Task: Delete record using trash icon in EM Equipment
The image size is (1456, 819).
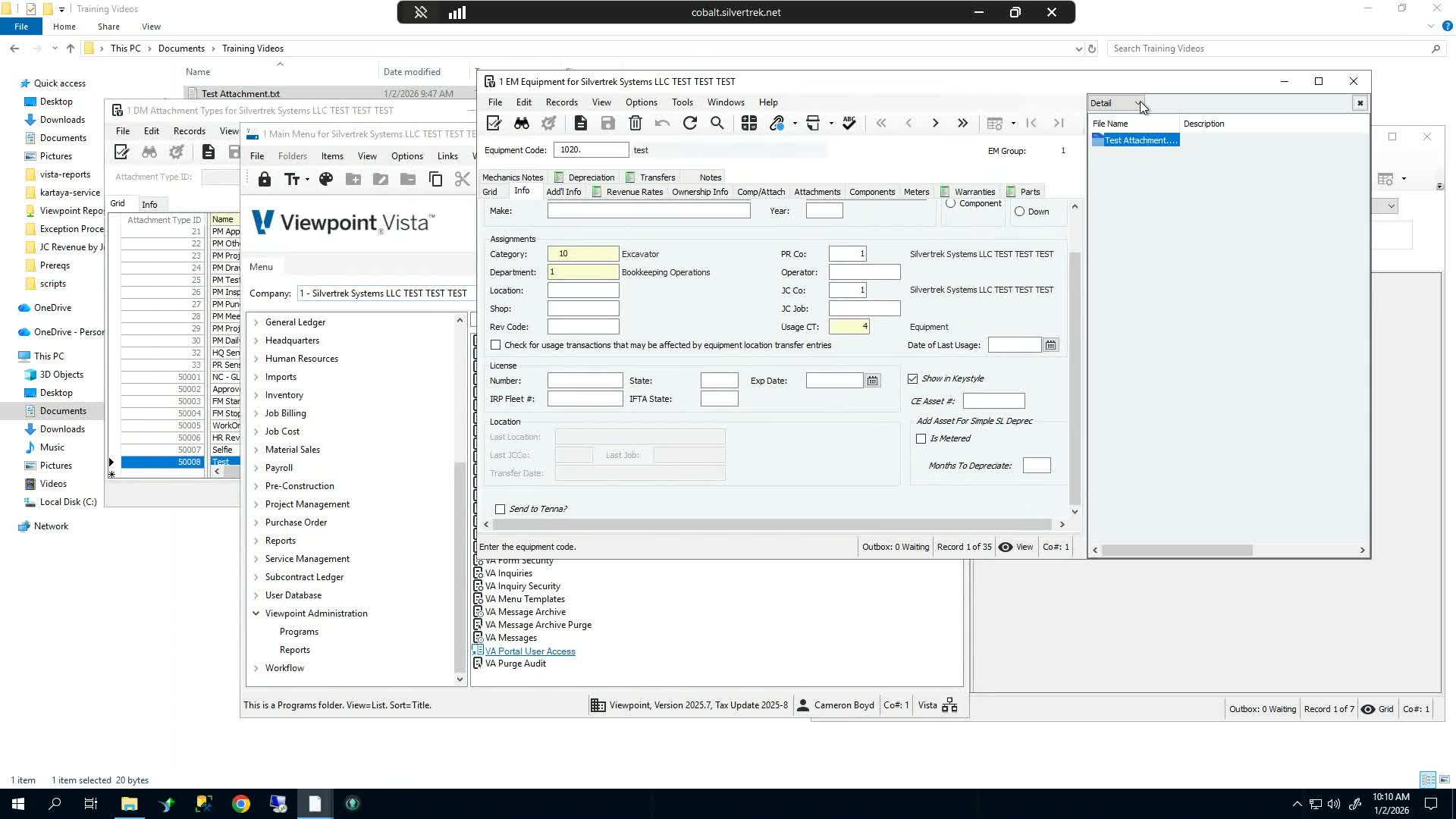Action: (635, 124)
